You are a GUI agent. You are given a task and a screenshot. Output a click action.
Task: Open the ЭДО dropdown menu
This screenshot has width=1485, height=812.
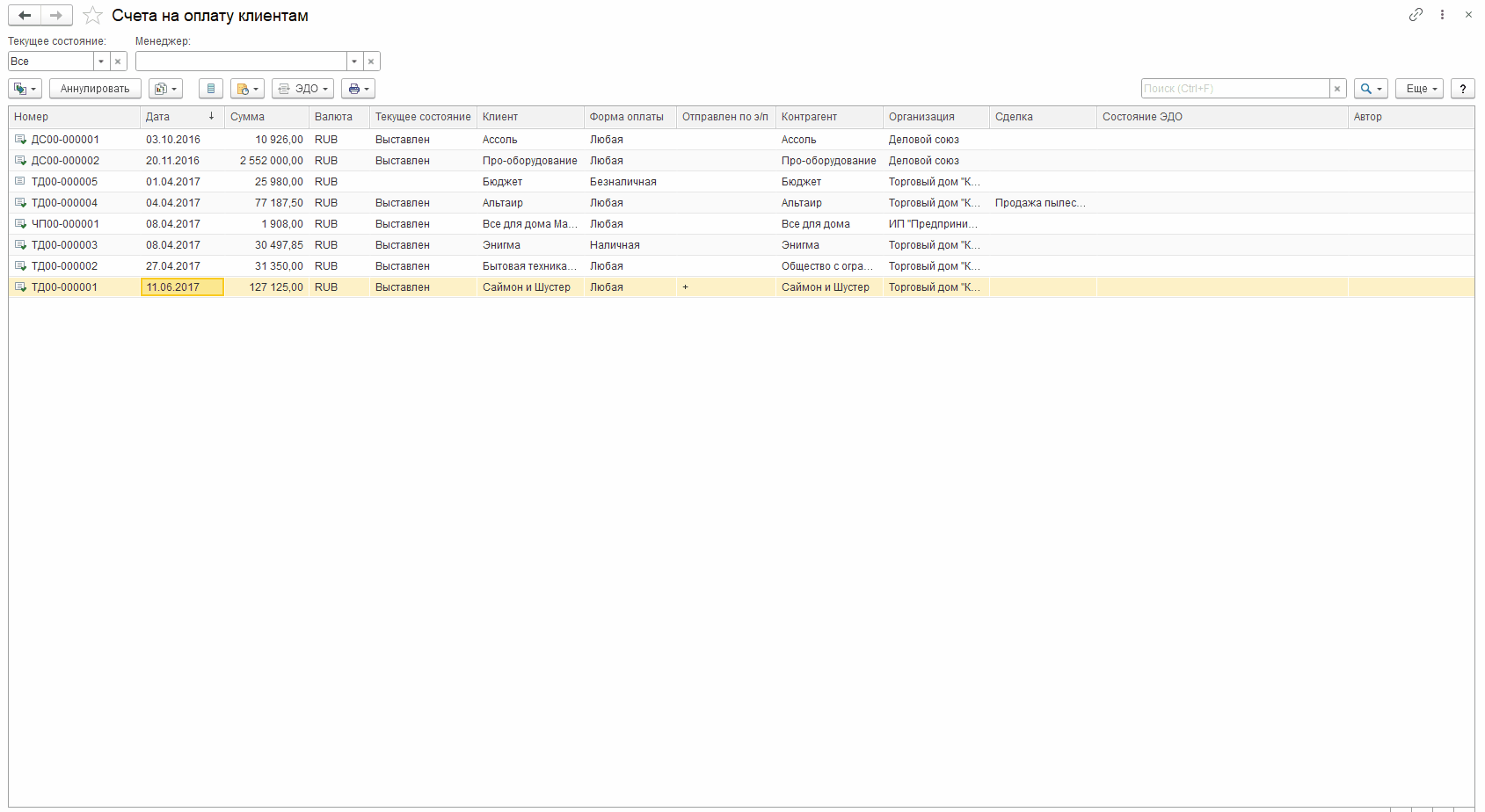point(302,89)
